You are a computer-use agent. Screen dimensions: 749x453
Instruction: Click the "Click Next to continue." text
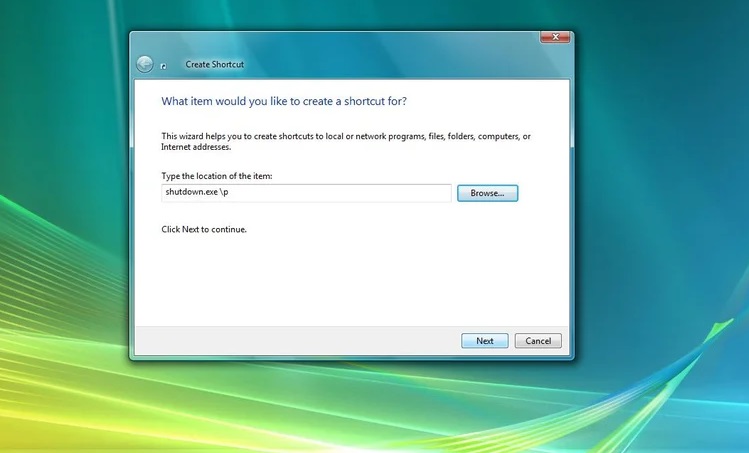(204, 229)
